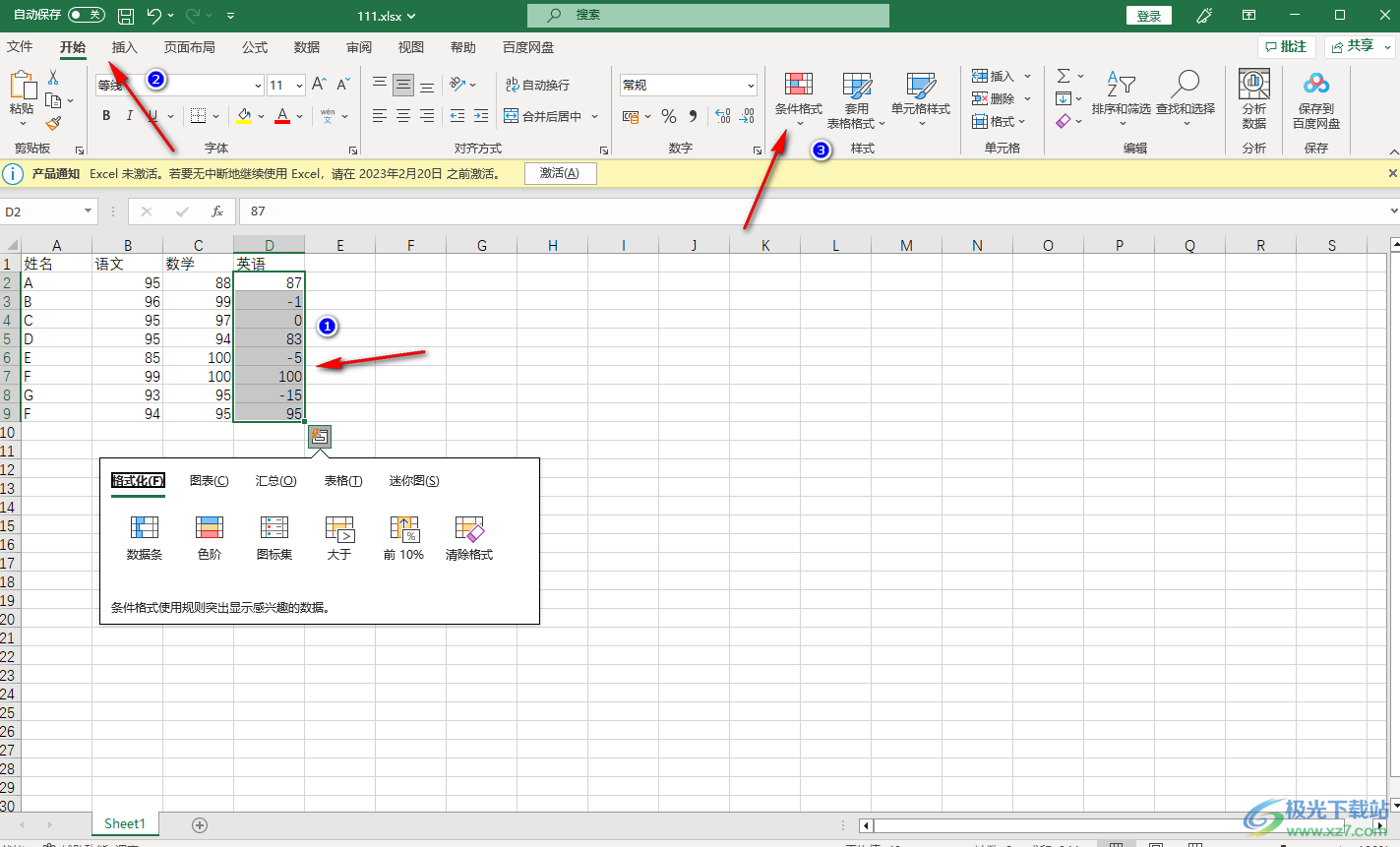The image size is (1400, 847).
Task: Apply red font color
Action: click(282, 116)
